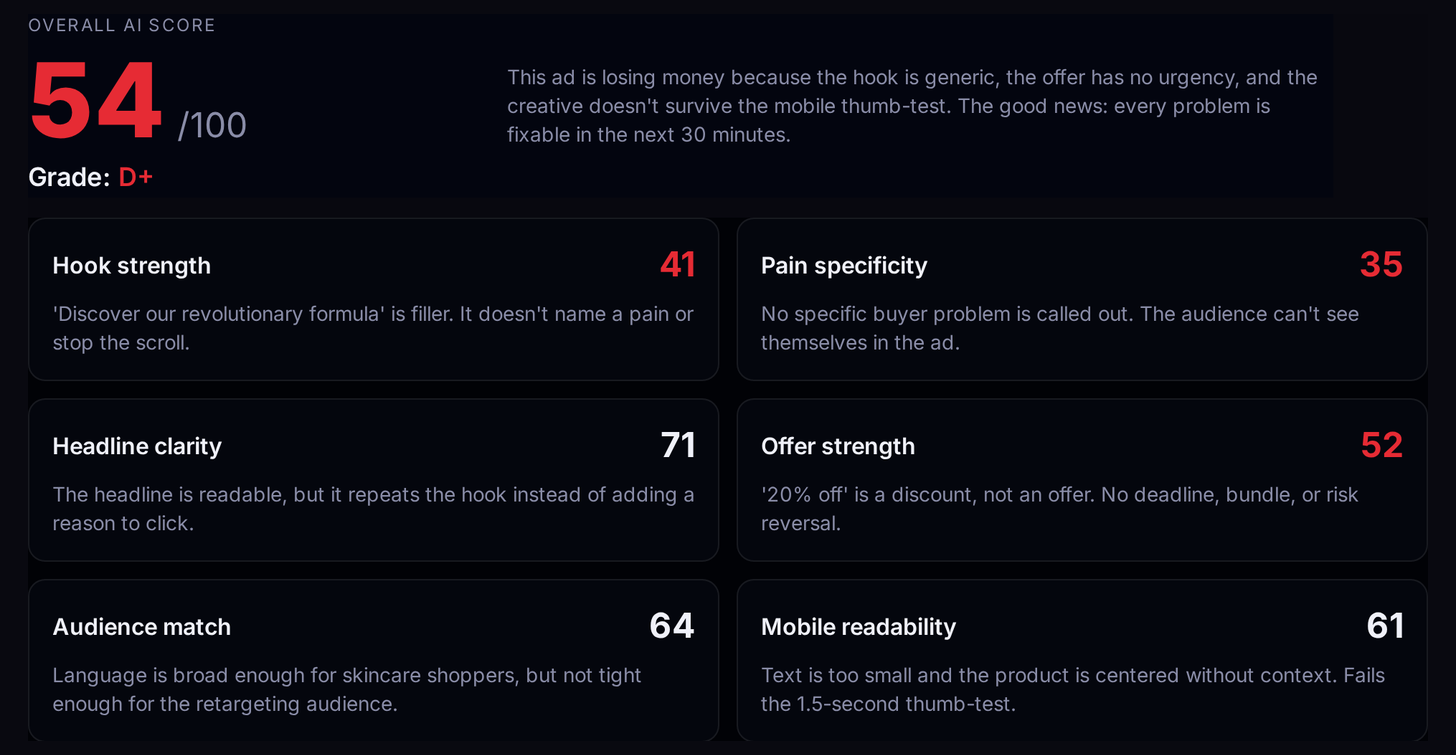Click the 'revolutionary formula' hook description
Image resolution: width=1456 pixels, height=755 pixels.
point(373,328)
